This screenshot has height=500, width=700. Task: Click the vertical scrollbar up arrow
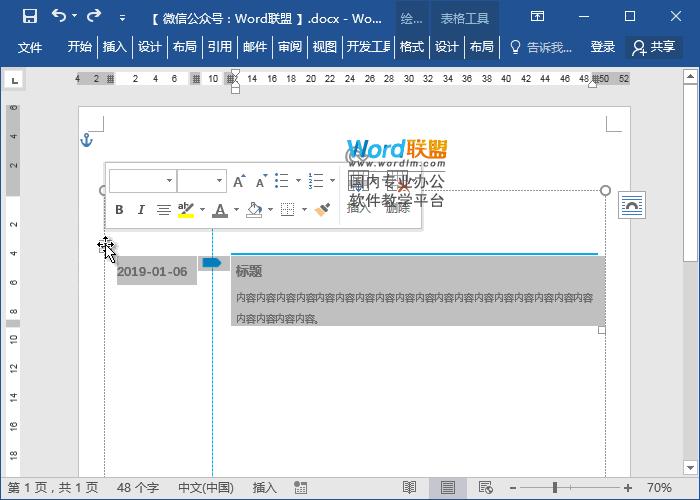pyautogui.click(x=691, y=76)
